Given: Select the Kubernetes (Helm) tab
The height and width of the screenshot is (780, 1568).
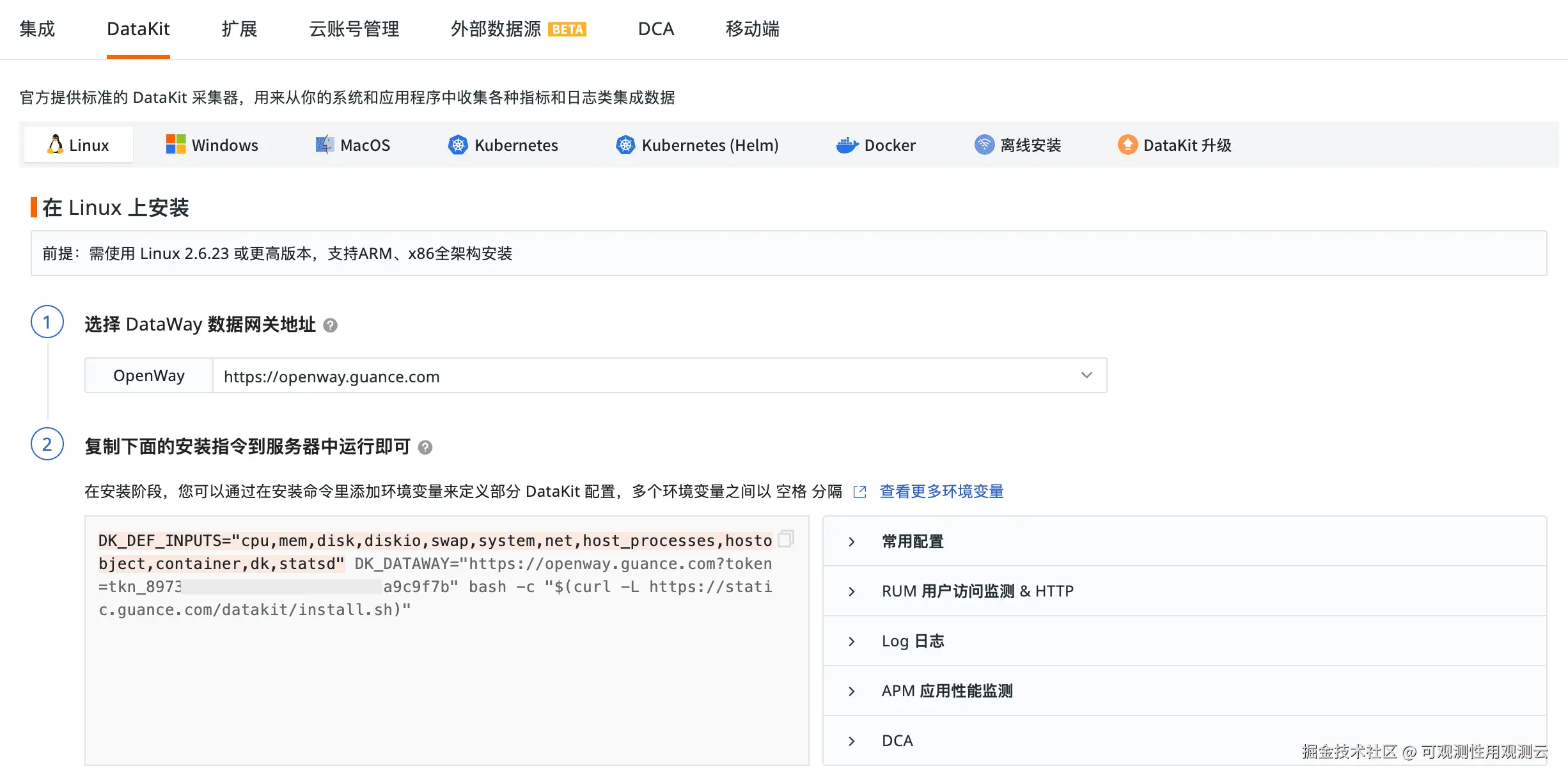Looking at the screenshot, I should coord(697,145).
